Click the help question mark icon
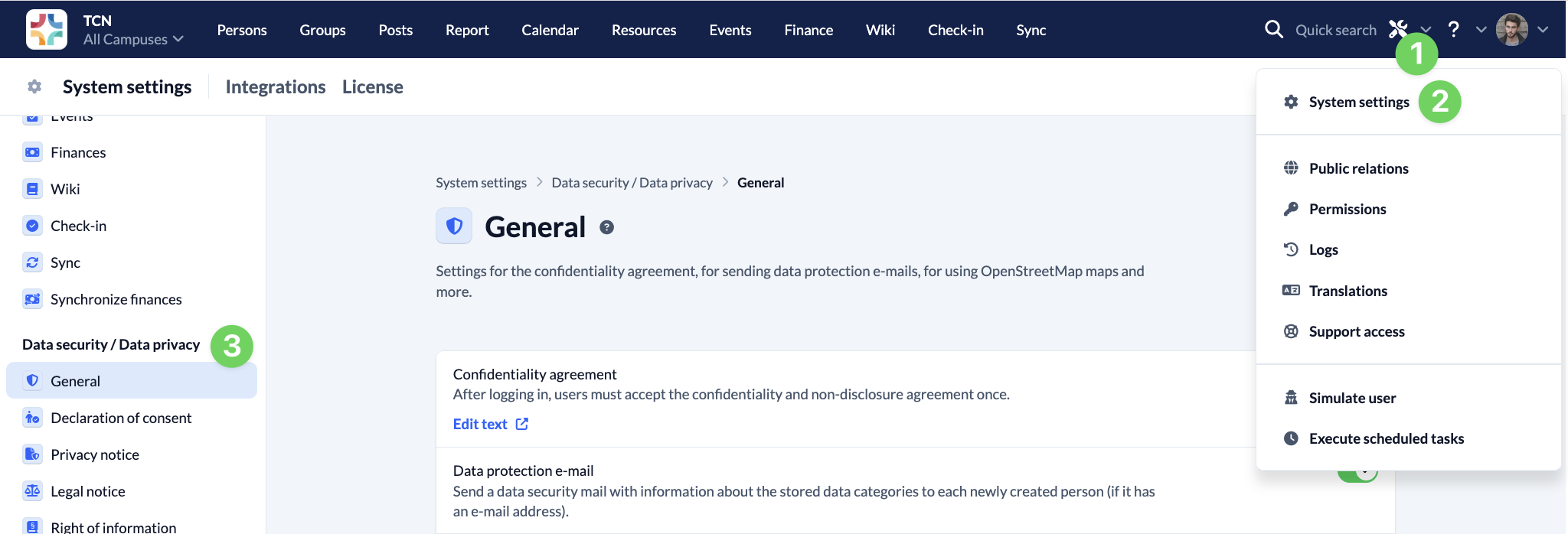 (x=1453, y=30)
